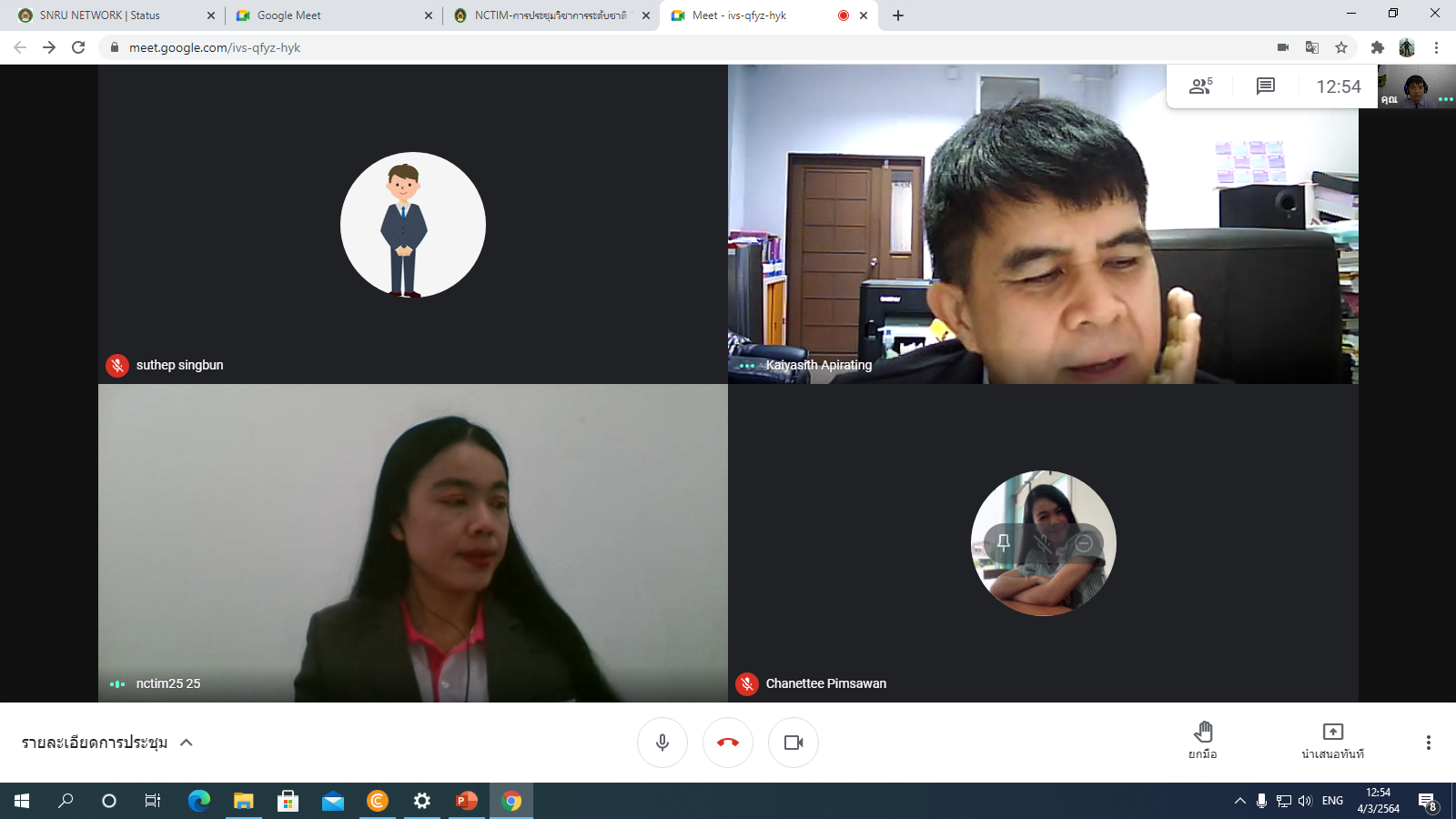The width and height of the screenshot is (1456, 819).
Task: Turn off the camera
Action: pos(794,743)
